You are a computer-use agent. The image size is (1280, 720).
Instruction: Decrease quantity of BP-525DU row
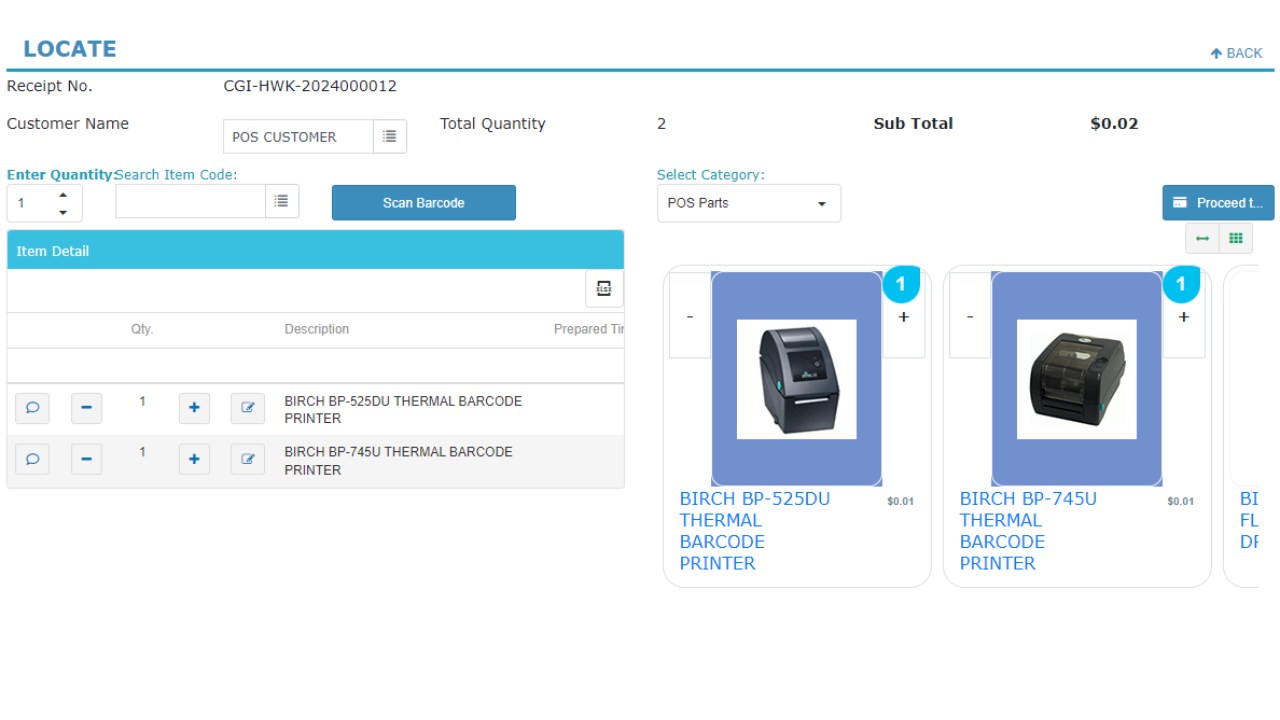(x=86, y=408)
